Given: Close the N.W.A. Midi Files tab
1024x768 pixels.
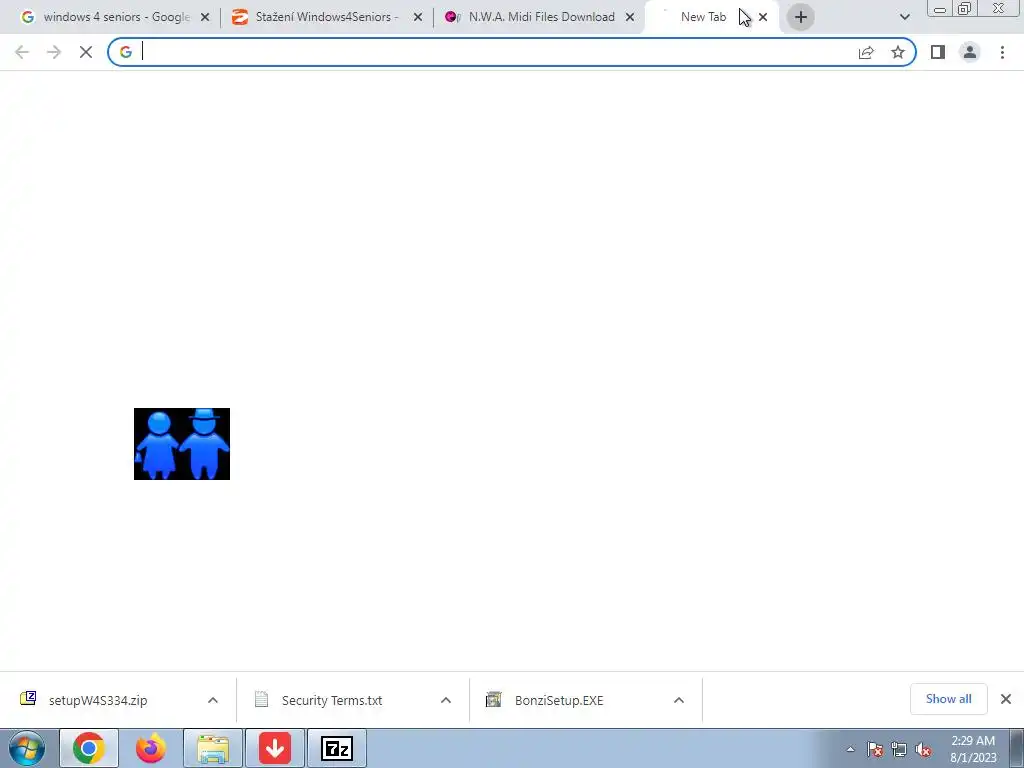Looking at the screenshot, I should coord(630,17).
